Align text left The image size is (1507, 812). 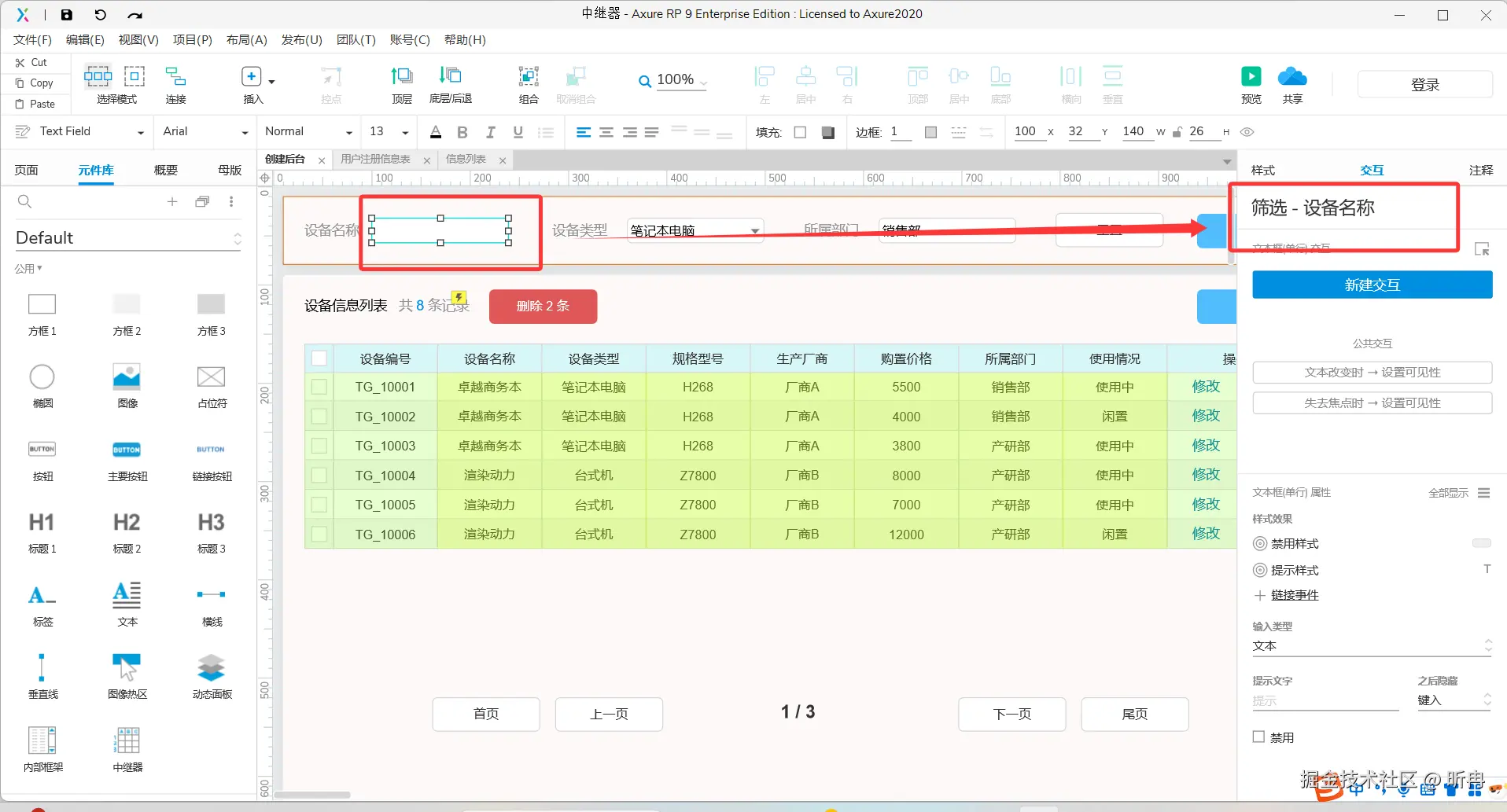[x=584, y=132]
